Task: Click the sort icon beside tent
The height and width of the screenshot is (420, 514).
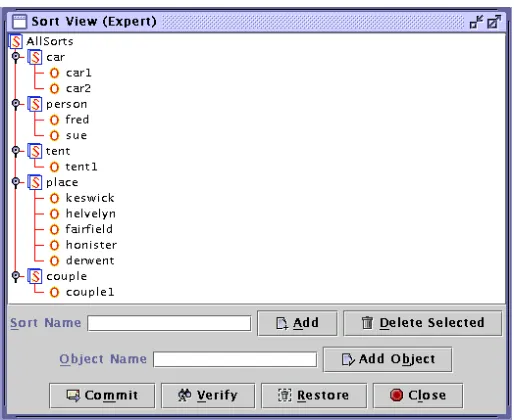Action: [35, 151]
